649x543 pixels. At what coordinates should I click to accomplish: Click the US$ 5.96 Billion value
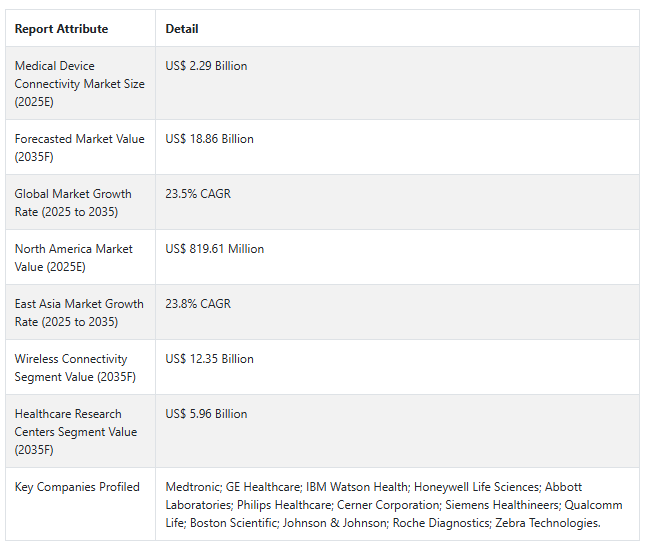pos(206,414)
